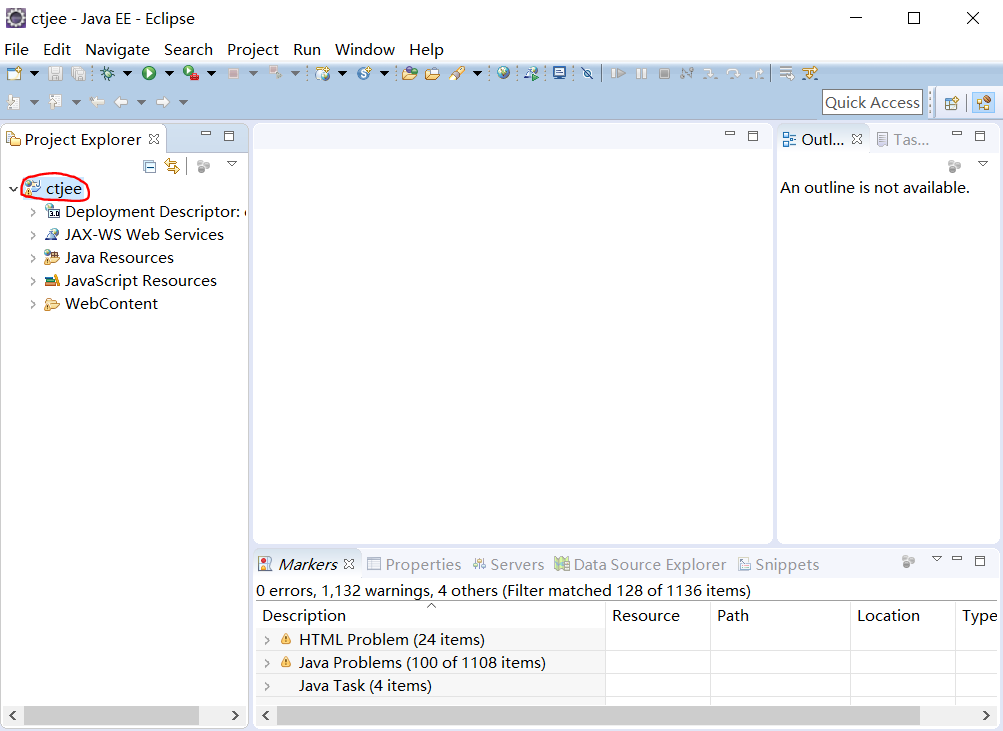
Task: Open the Web Browser globe icon
Action: (x=503, y=73)
